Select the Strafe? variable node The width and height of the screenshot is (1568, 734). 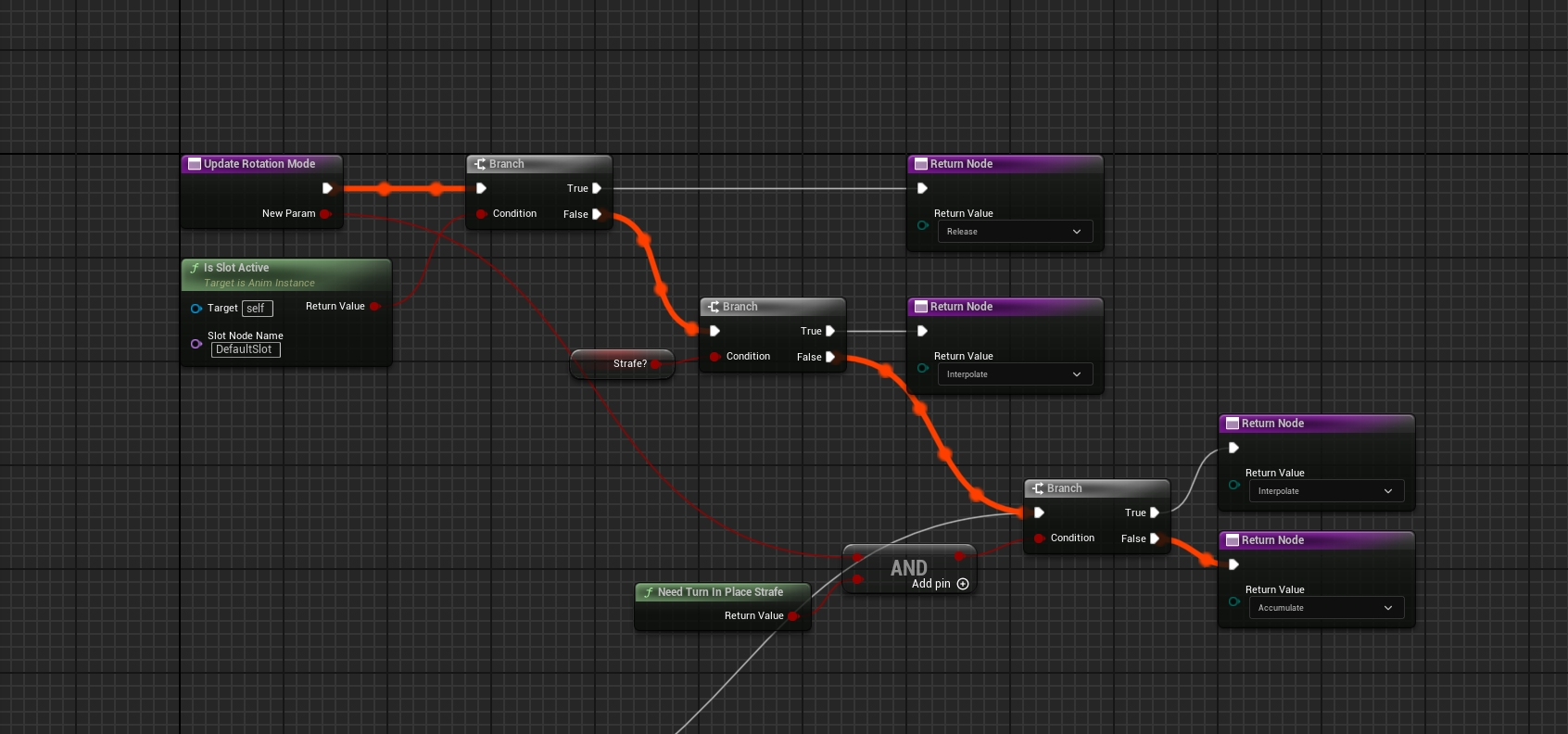(x=622, y=364)
